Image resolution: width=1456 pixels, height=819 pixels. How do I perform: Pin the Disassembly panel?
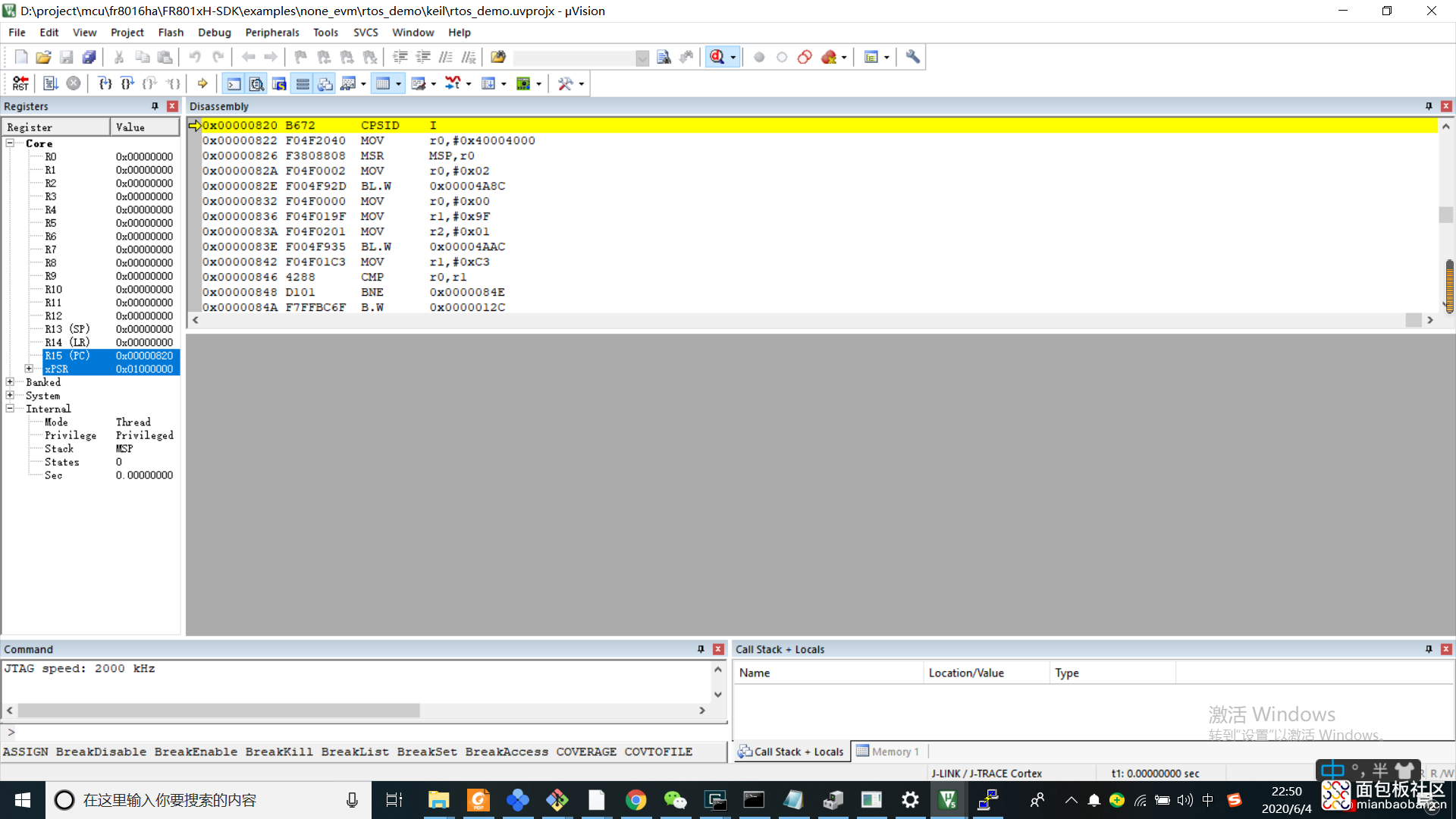[1429, 106]
